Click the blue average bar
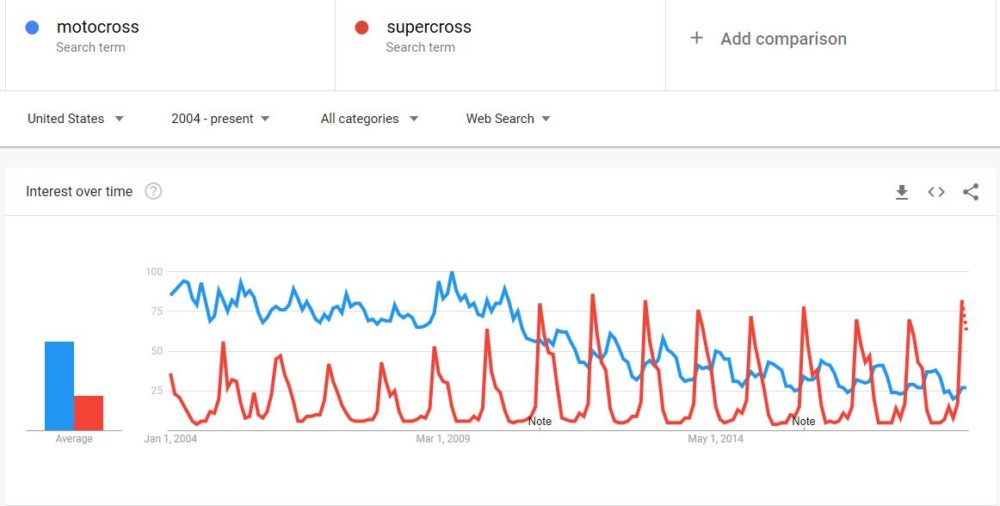The width and height of the screenshot is (1000, 506). pyautogui.click(x=59, y=386)
